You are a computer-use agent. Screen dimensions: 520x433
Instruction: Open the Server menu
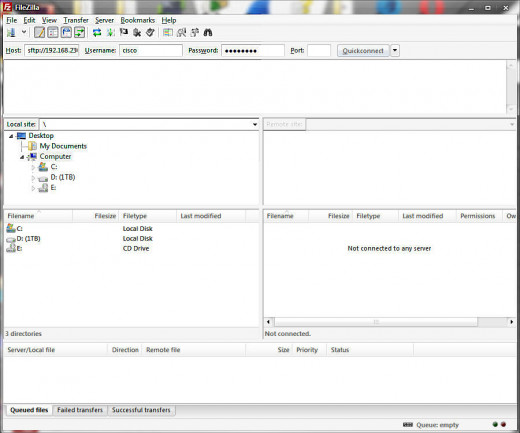tap(104, 20)
